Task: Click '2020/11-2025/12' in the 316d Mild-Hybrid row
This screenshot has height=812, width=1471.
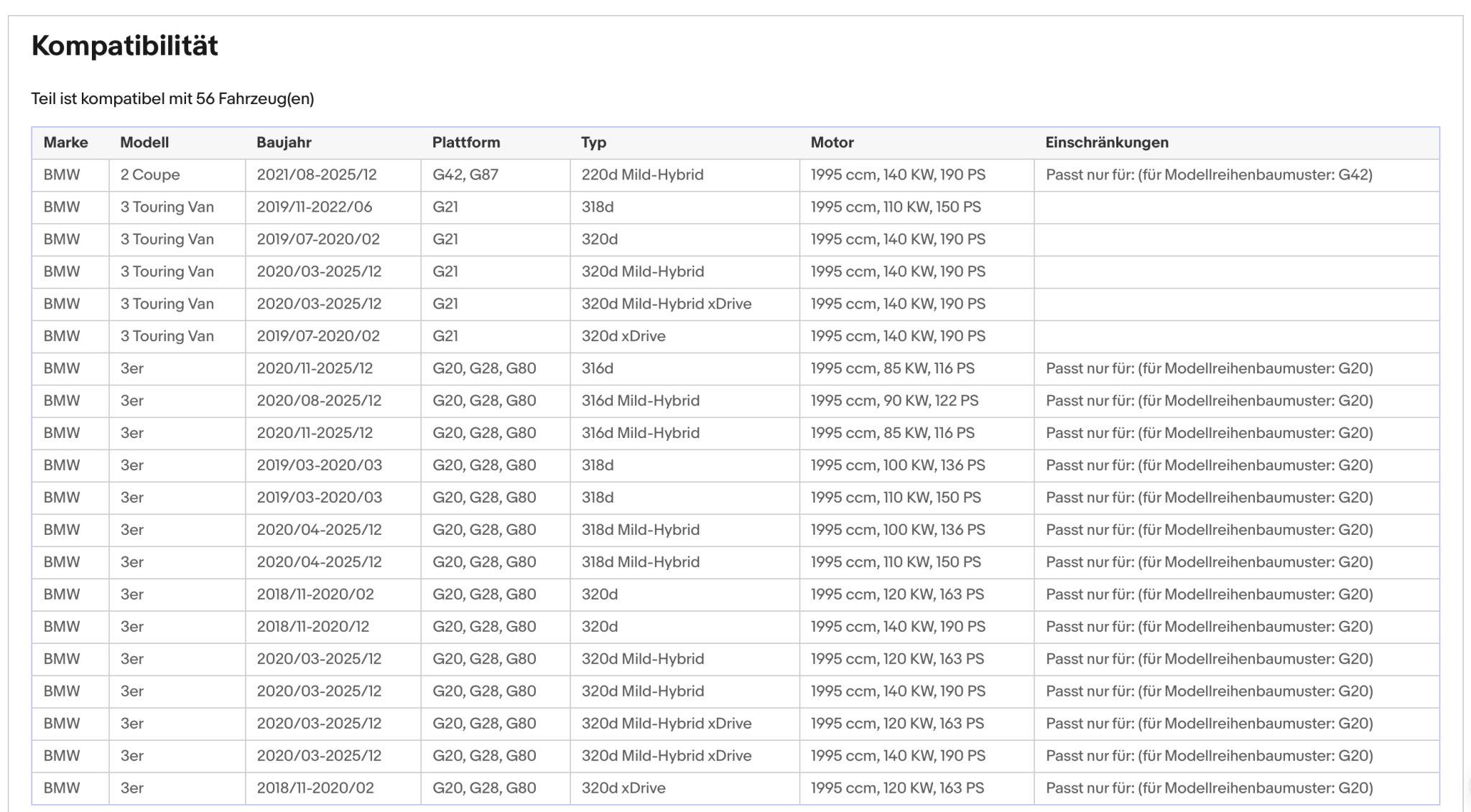Action: pos(315,433)
